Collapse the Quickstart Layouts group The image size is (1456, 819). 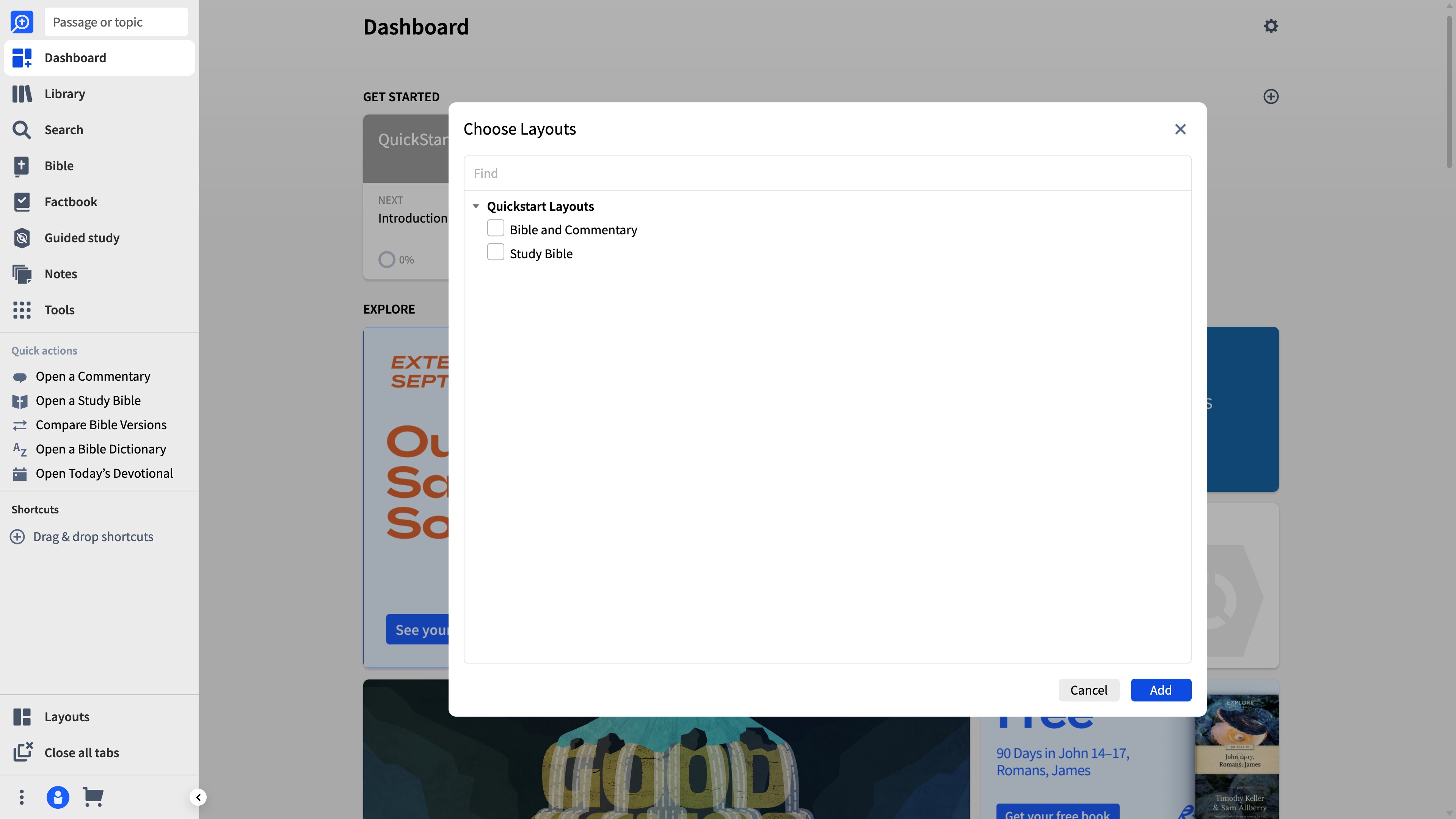[476, 206]
